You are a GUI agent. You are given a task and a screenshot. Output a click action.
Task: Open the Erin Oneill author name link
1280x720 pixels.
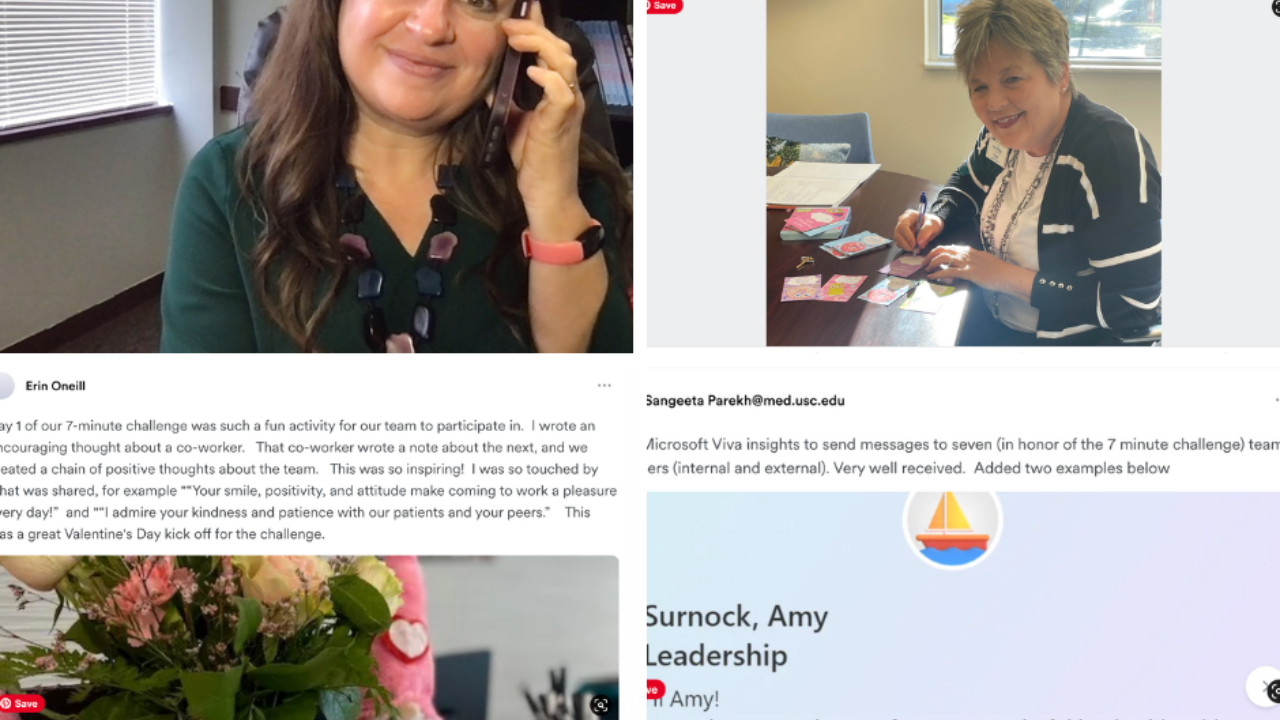coord(55,386)
